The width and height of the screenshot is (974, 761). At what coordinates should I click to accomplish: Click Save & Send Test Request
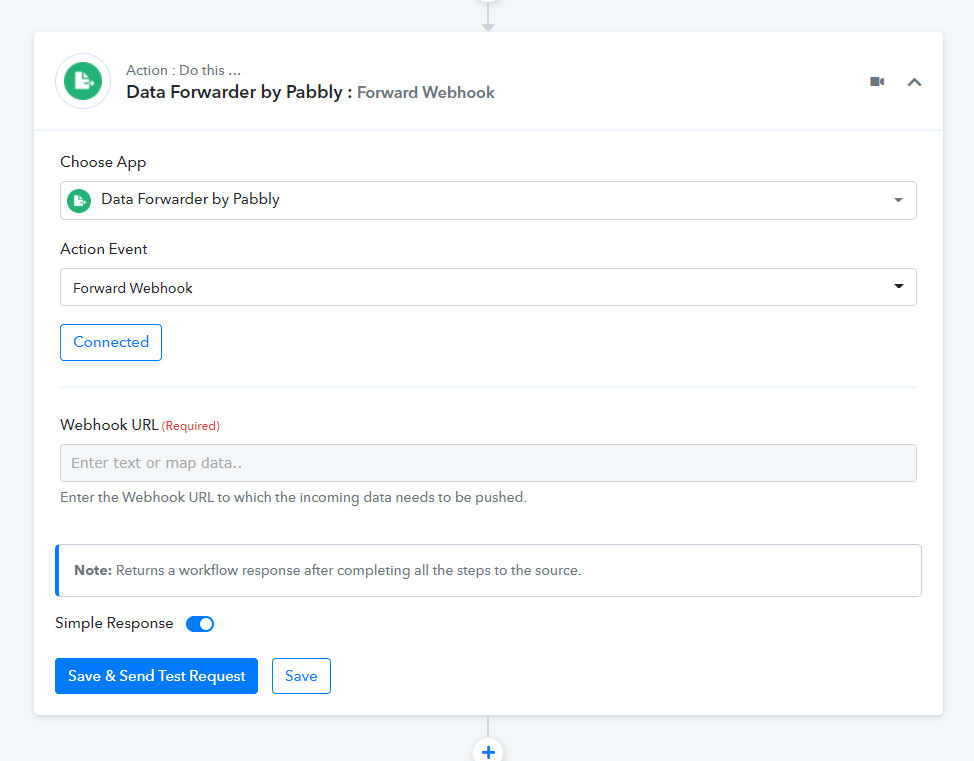156,676
